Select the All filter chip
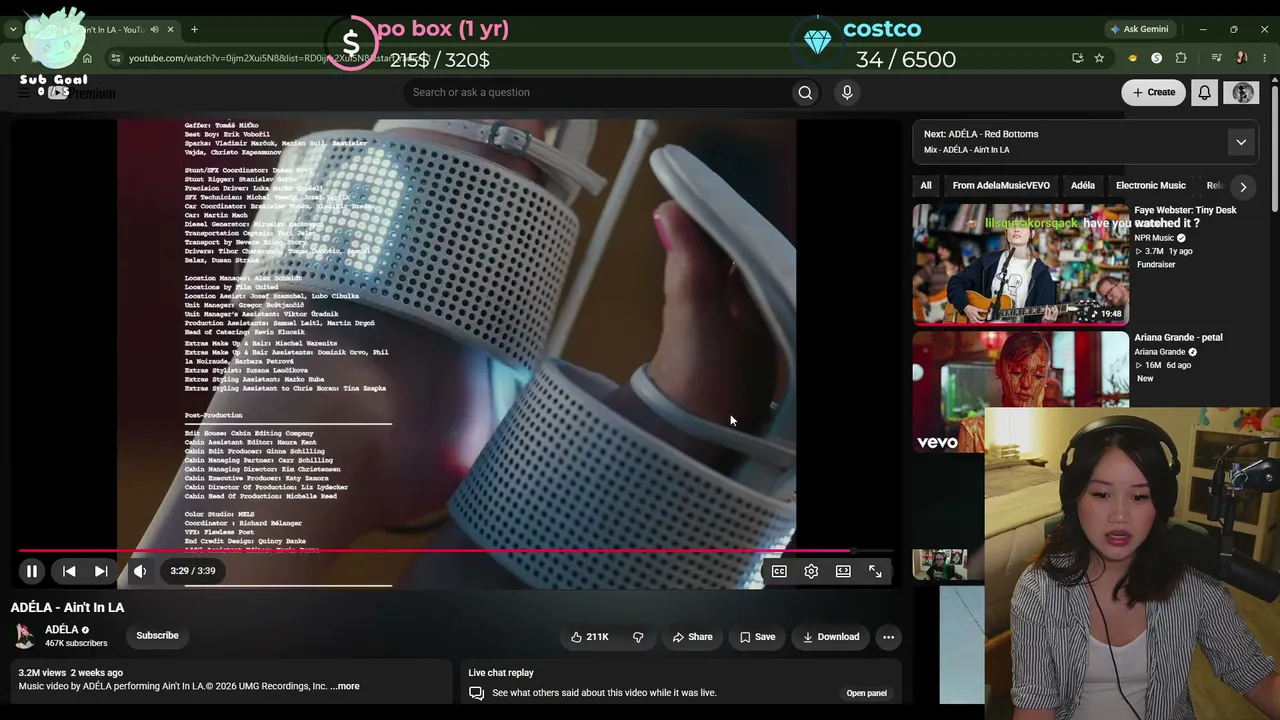The image size is (1280, 720). [x=926, y=185]
